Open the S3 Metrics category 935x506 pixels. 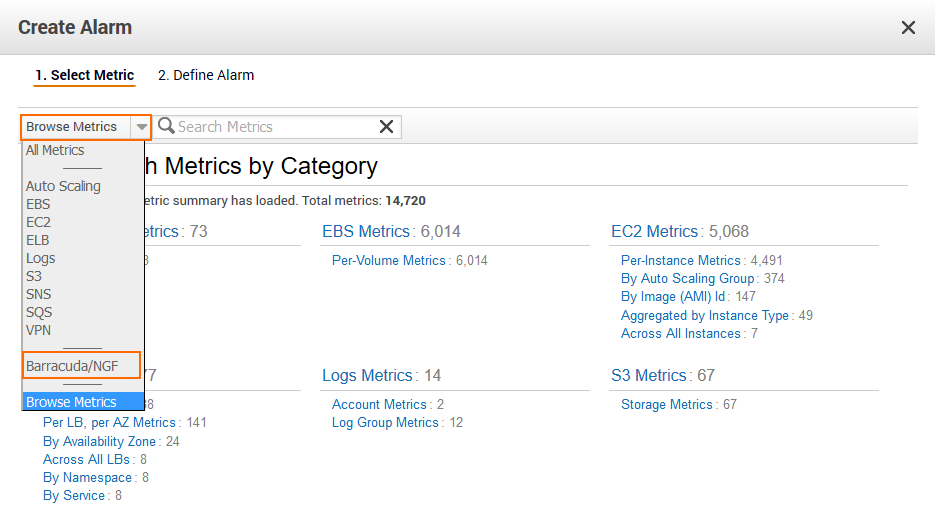649,375
